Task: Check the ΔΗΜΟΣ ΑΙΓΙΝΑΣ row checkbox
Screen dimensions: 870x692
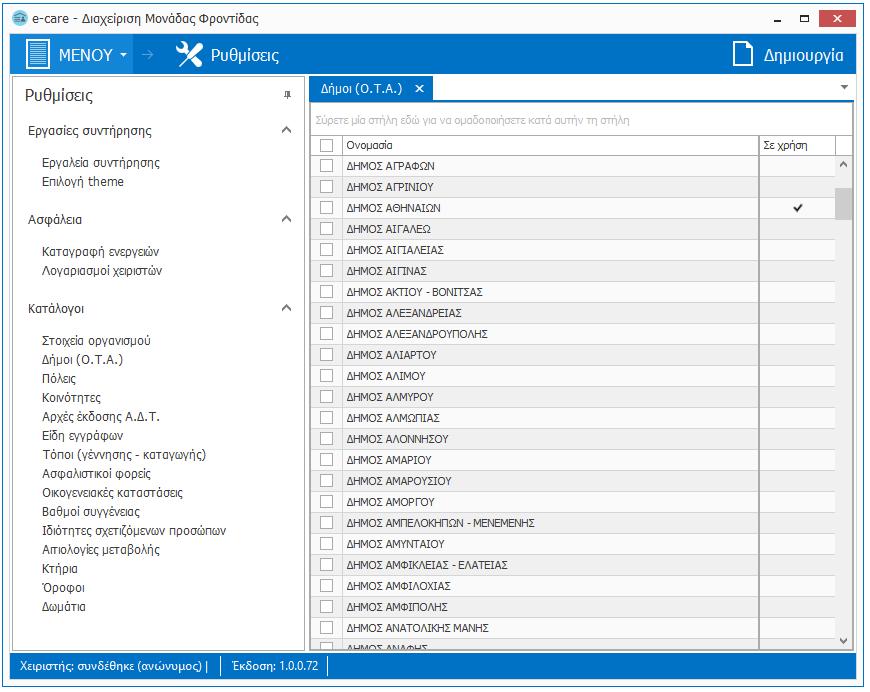Action: [x=326, y=271]
